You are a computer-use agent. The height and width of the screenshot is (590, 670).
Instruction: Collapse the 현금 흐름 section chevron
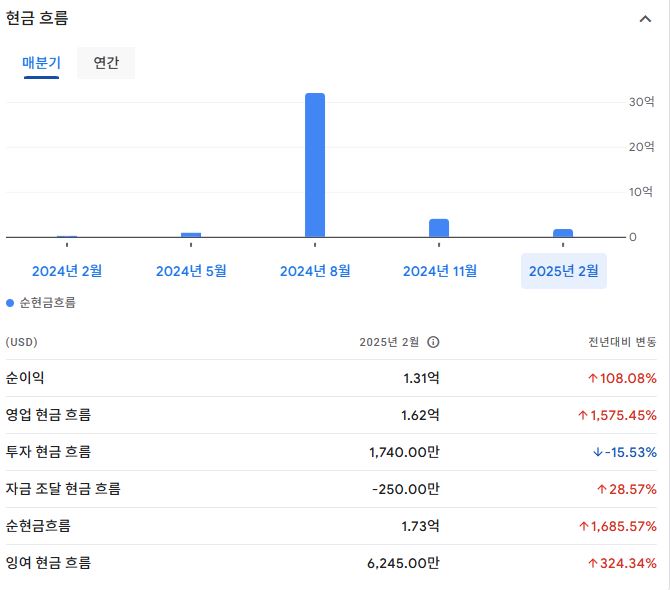point(645,19)
